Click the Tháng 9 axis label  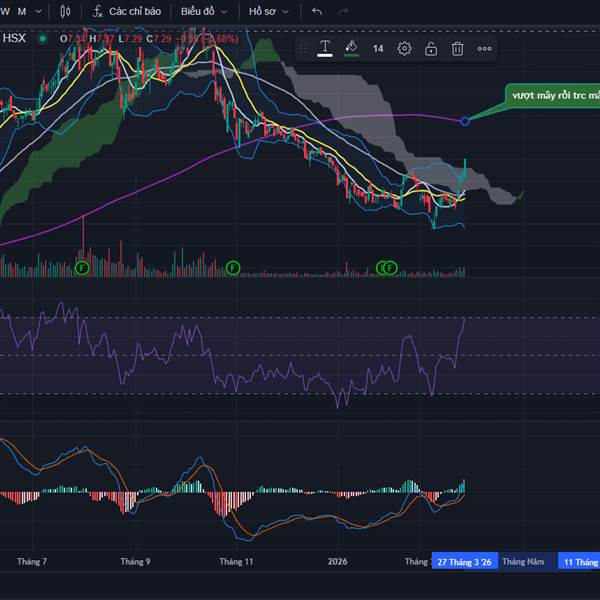point(135,561)
